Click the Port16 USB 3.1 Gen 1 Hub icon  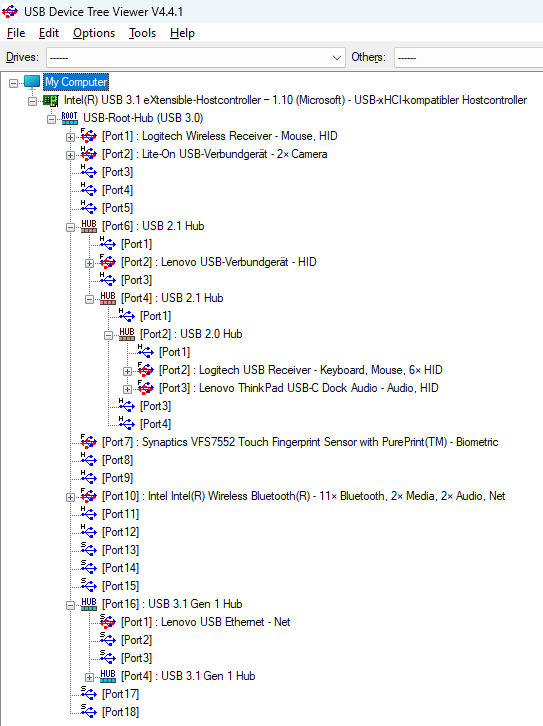pos(88,604)
